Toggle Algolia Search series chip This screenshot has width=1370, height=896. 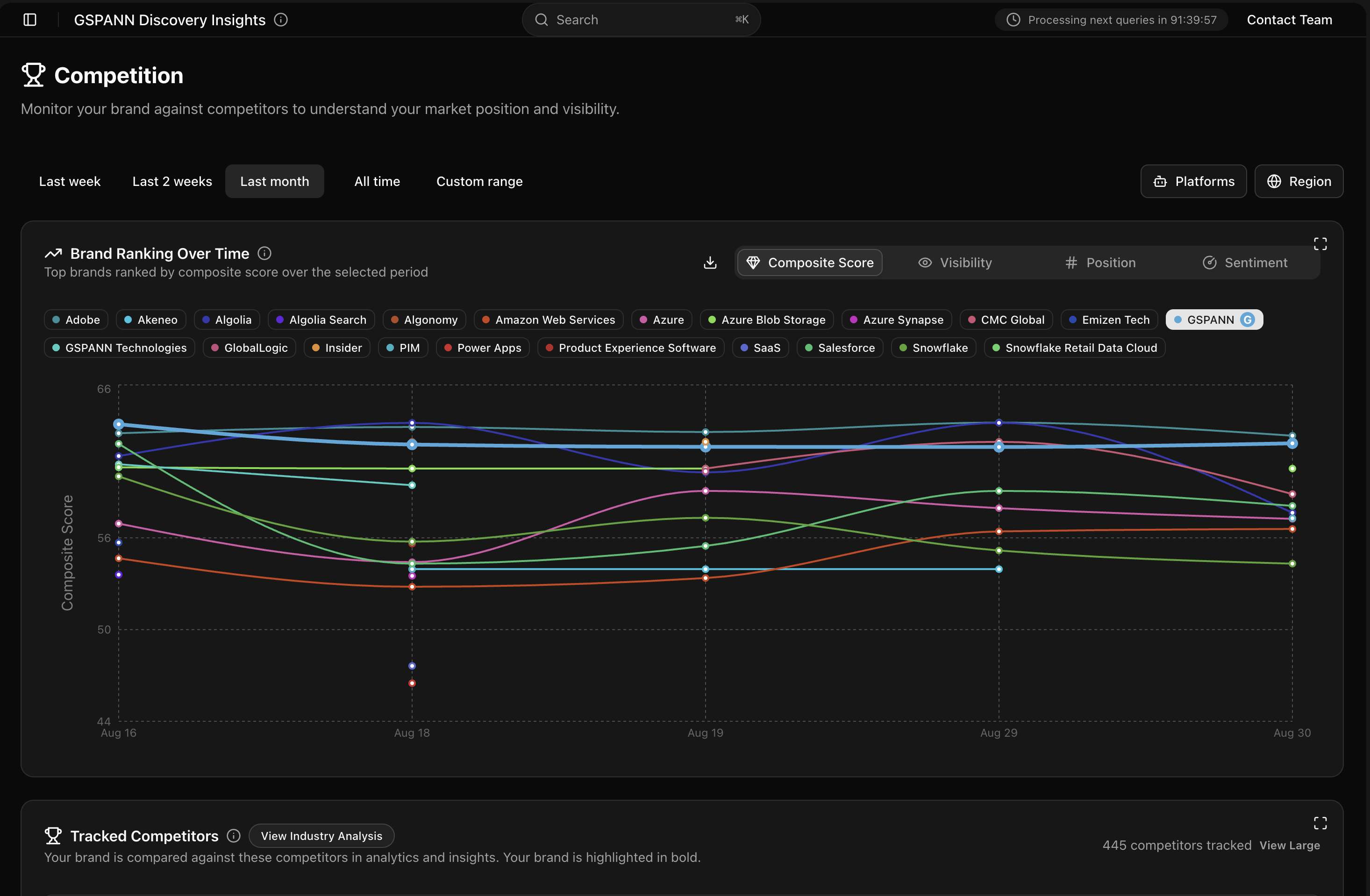coord(321,320)
